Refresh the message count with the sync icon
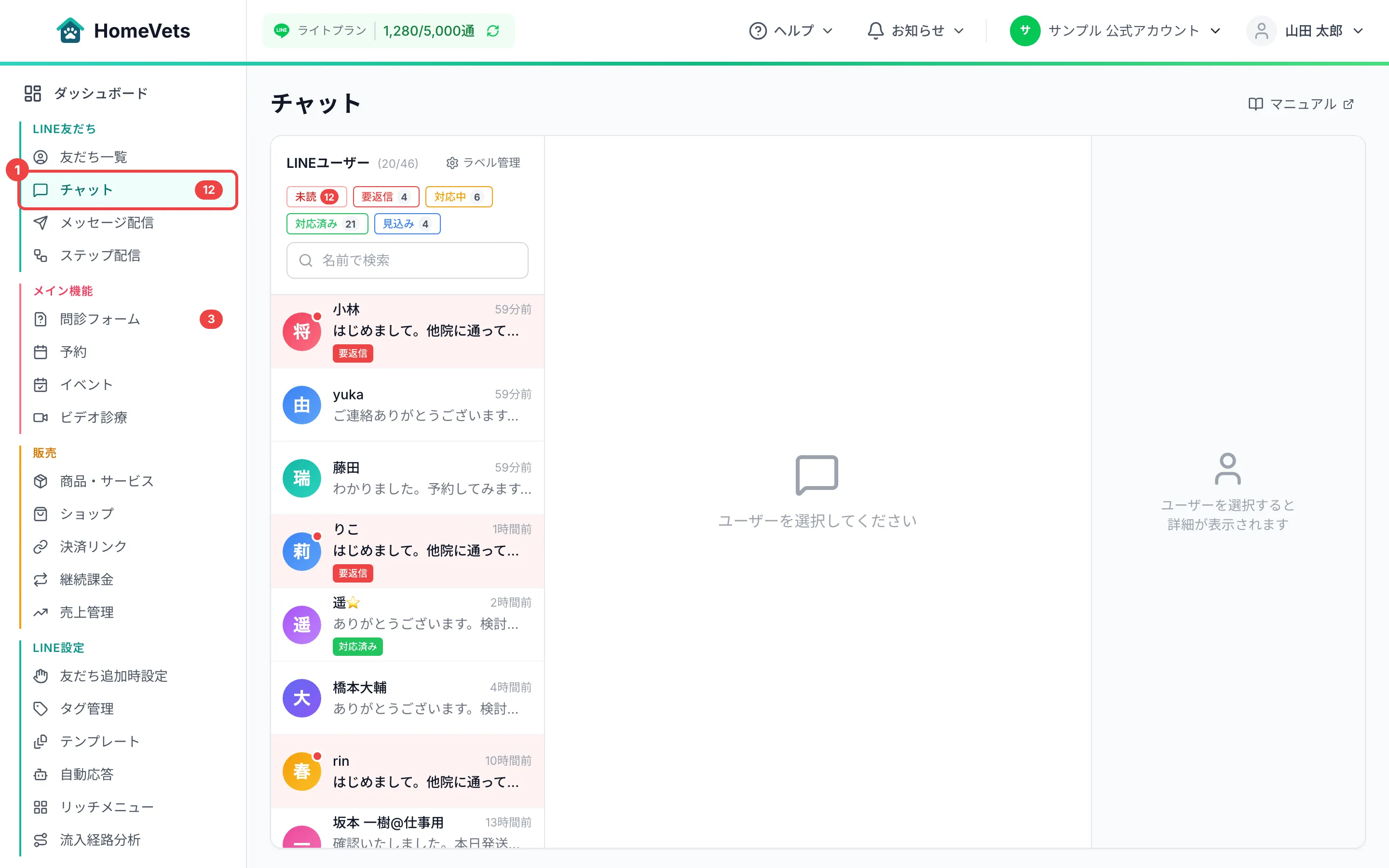This screenshot has height=868, width=1389. click(x=493, y=31)
